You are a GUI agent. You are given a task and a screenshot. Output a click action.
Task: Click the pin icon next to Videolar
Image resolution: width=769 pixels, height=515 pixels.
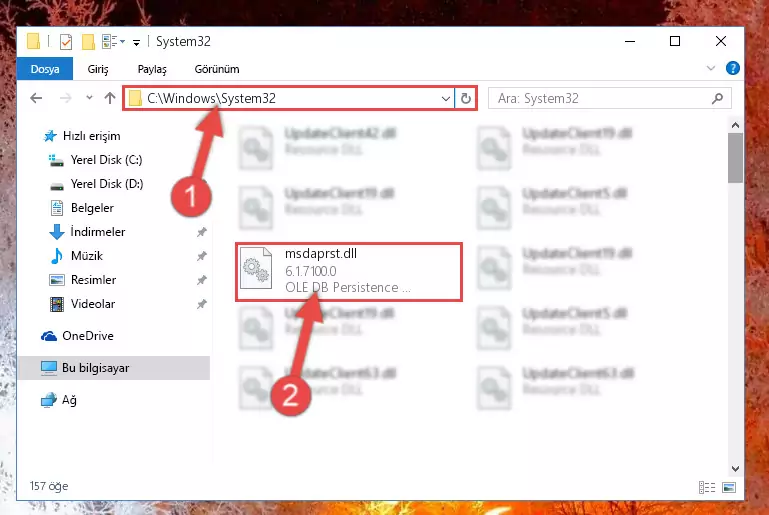(x=202, y=304)
